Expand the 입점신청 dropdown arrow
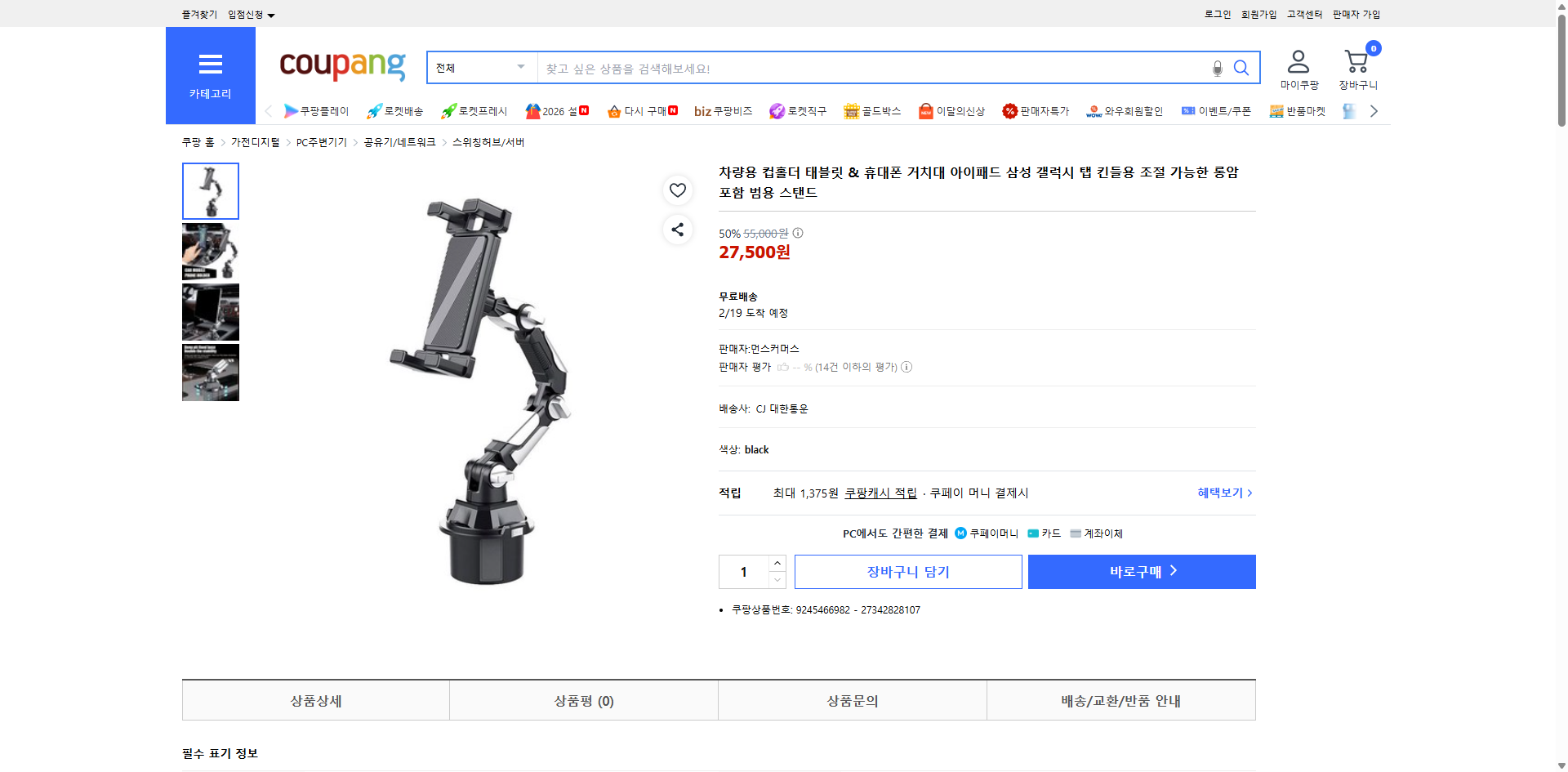 pyautogui.click(x=272, y=14)
